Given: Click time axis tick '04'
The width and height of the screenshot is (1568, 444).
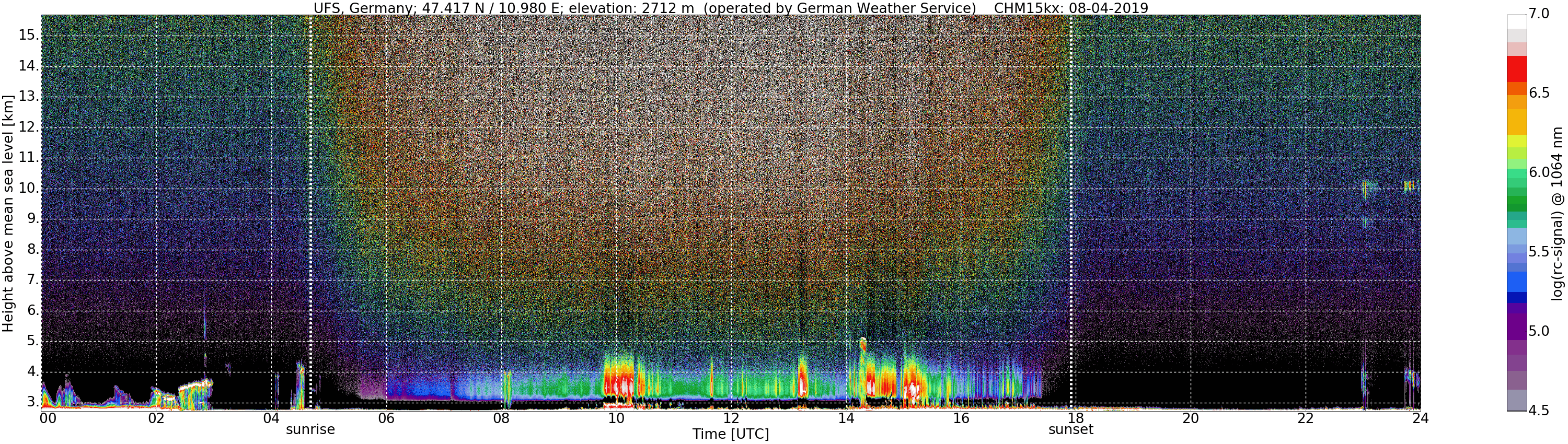Looking at the screenshot, I should click(271, 418).
